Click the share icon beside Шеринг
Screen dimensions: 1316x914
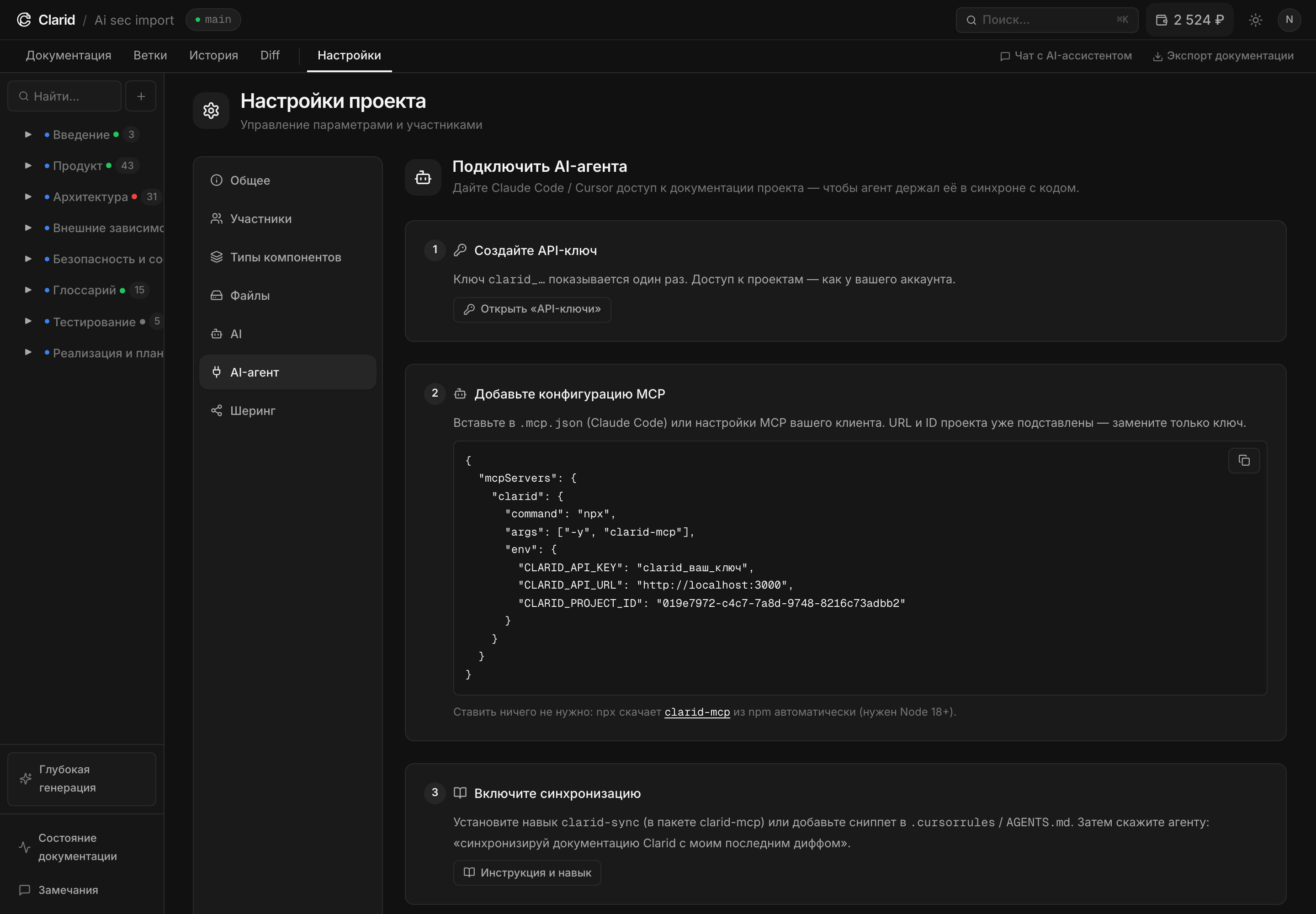coord(217,410)
